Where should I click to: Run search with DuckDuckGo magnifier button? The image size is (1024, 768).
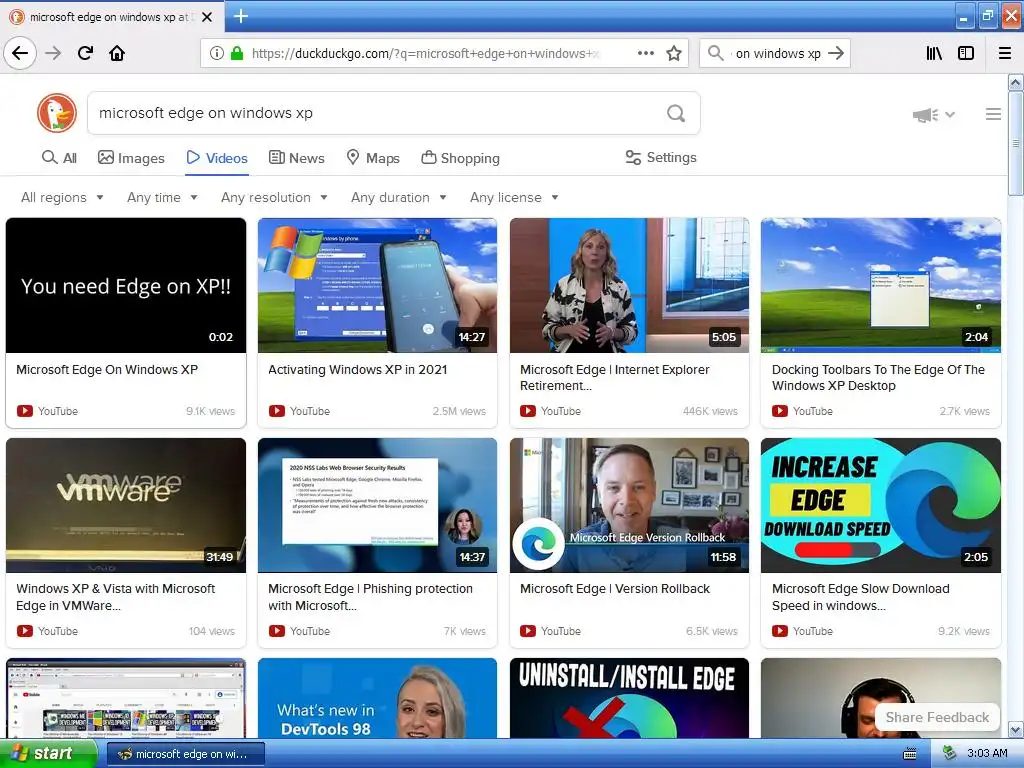pyautogui.click(x=676, y=114)
